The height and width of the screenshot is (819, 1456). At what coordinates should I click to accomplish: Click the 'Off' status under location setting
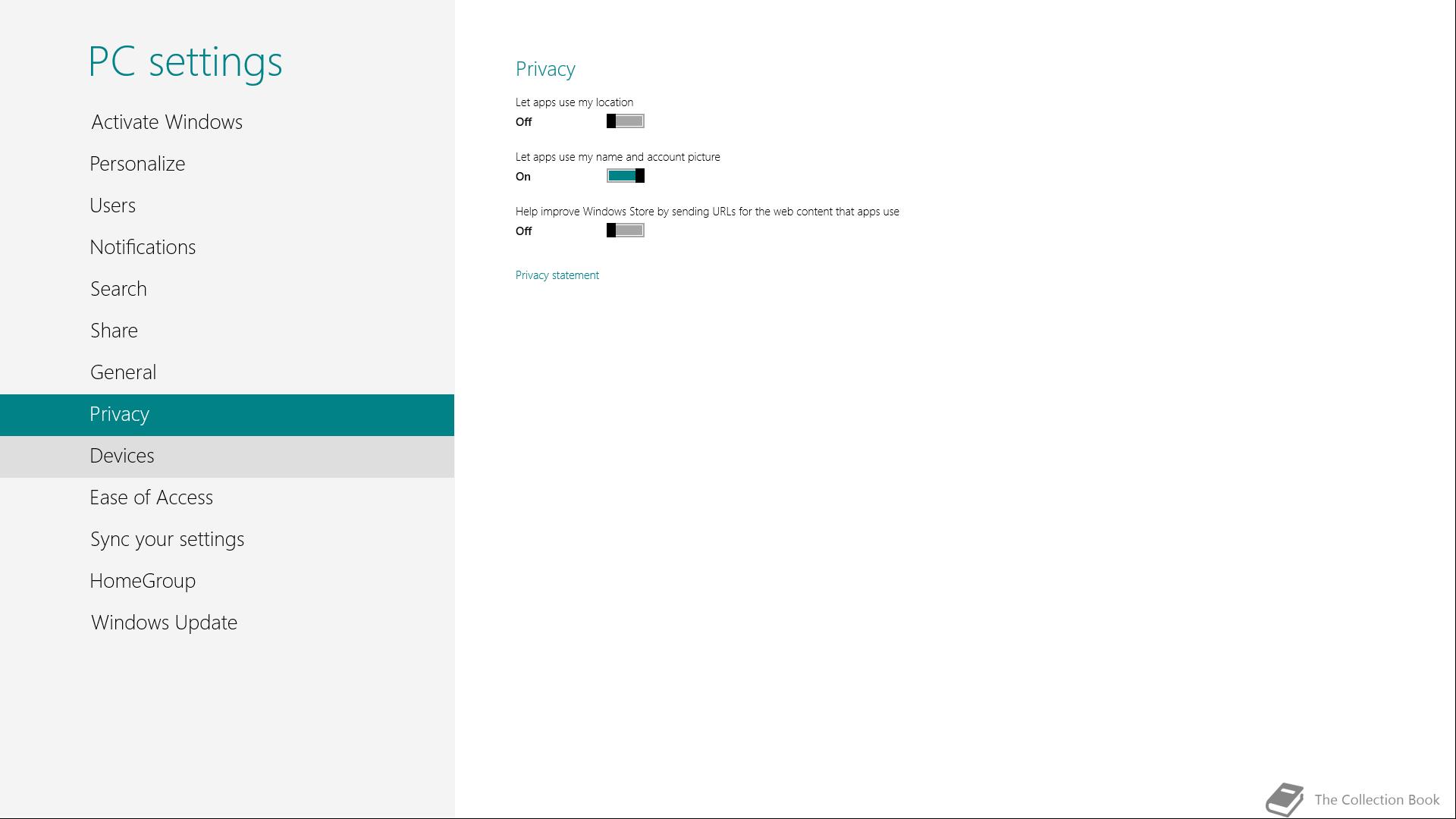coord(524,122)
